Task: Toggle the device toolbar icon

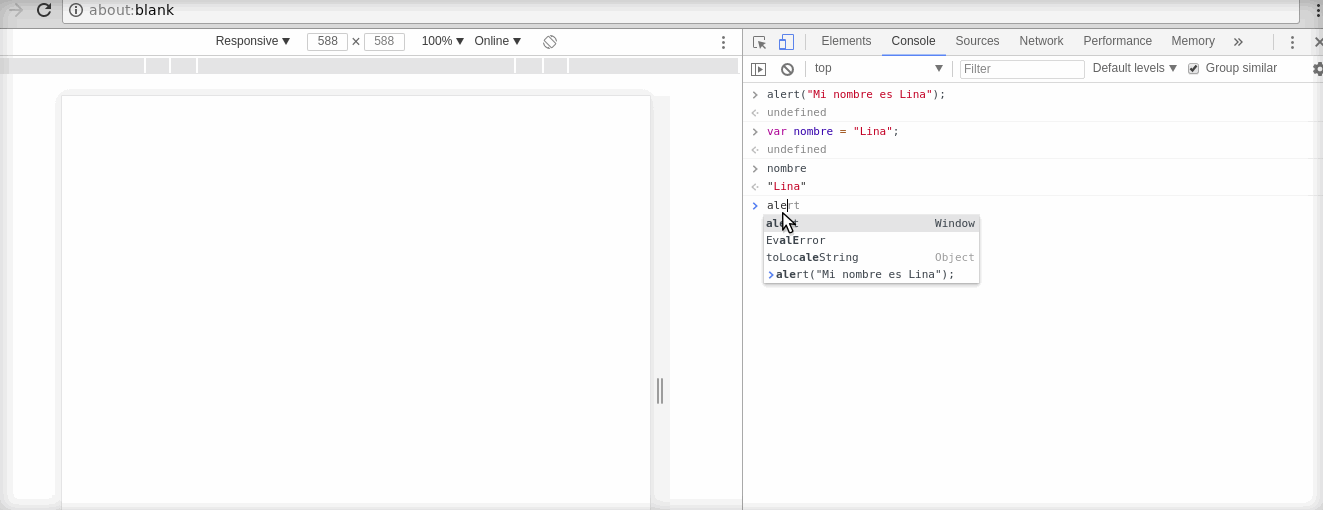Action: pos(787,42)
